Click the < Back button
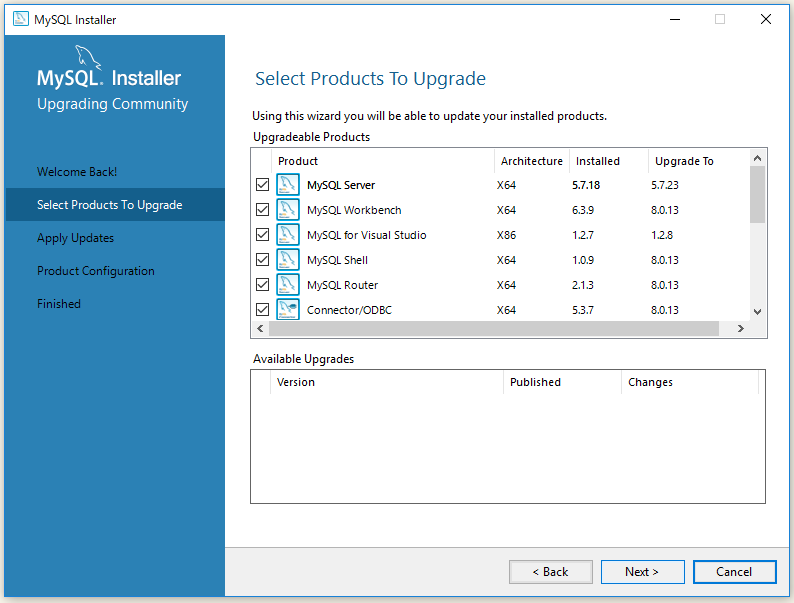 [550, 572]
